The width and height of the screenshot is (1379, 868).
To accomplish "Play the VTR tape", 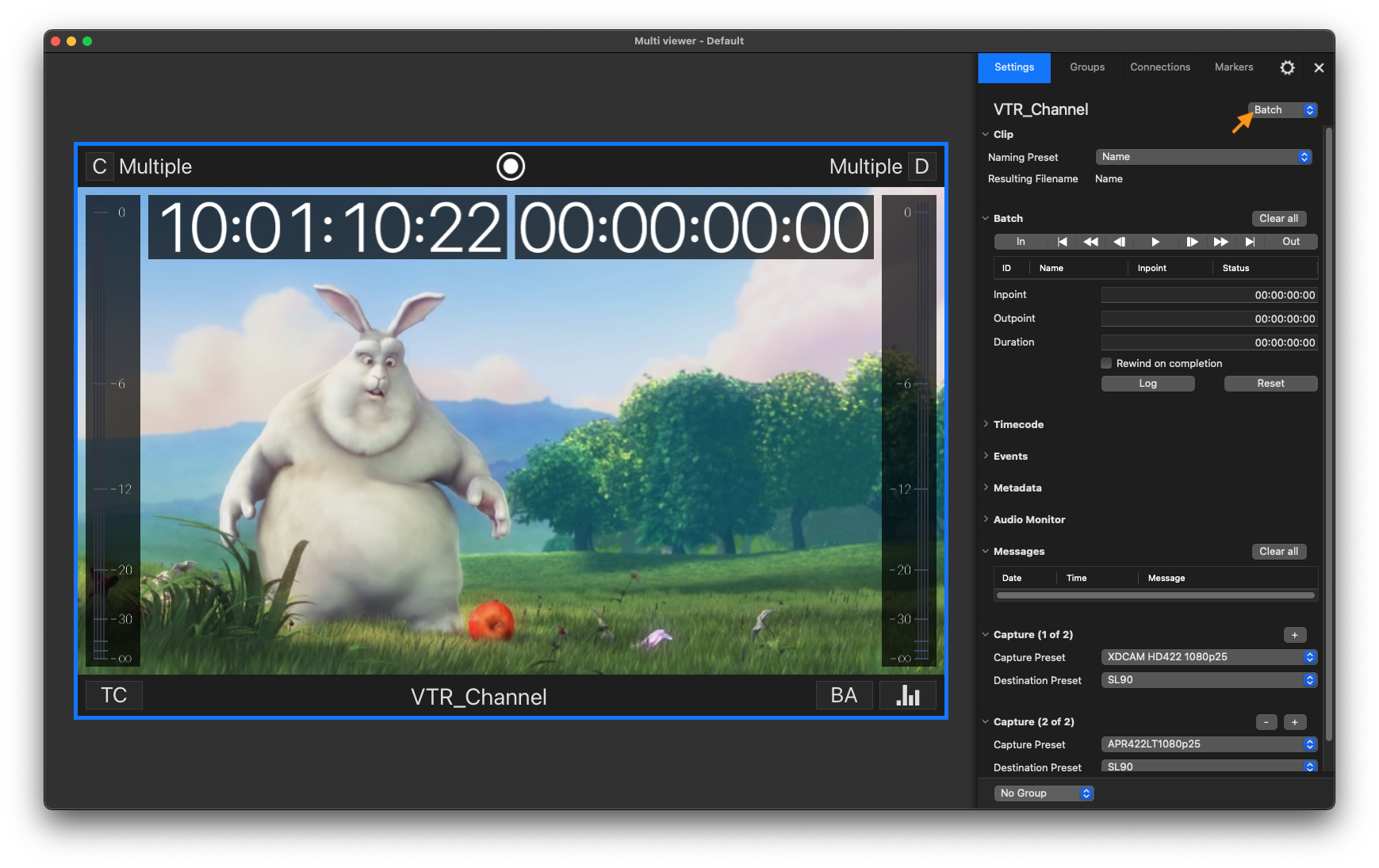I will click(1155, 242).
